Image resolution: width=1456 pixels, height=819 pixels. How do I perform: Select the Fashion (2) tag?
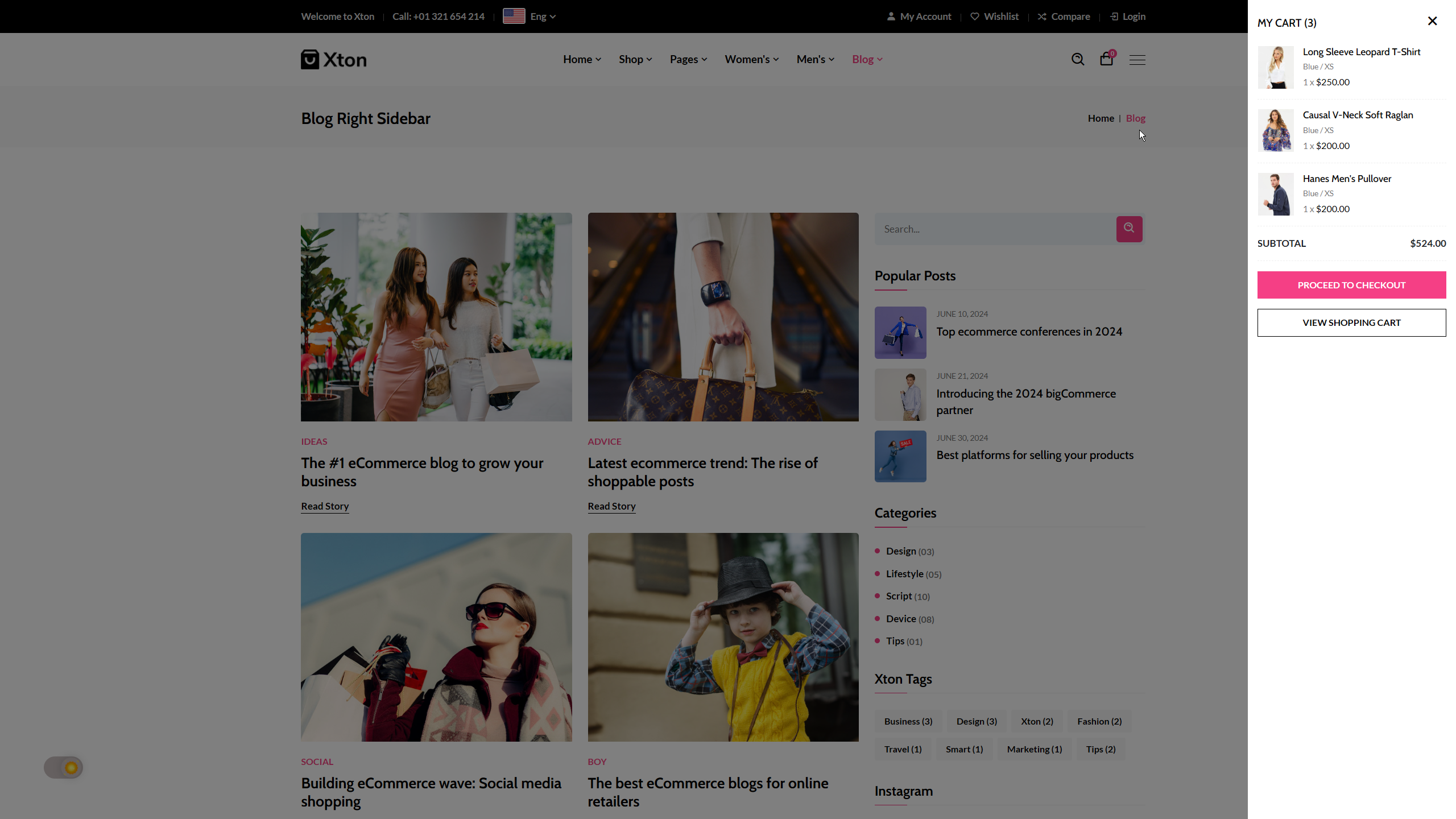1099,721
